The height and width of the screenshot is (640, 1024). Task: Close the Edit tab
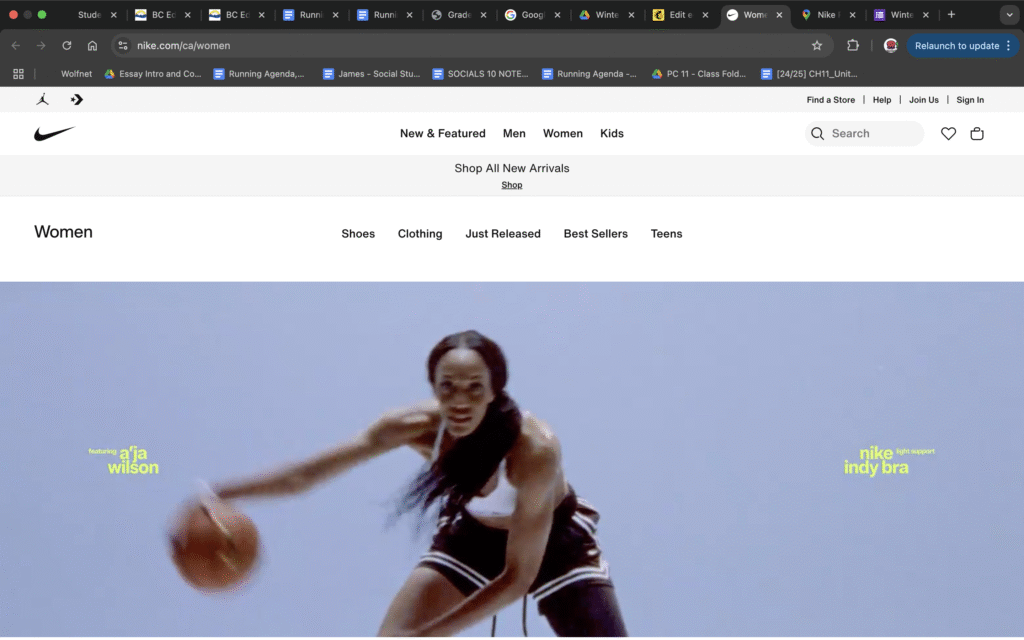[x=705, y=14]
